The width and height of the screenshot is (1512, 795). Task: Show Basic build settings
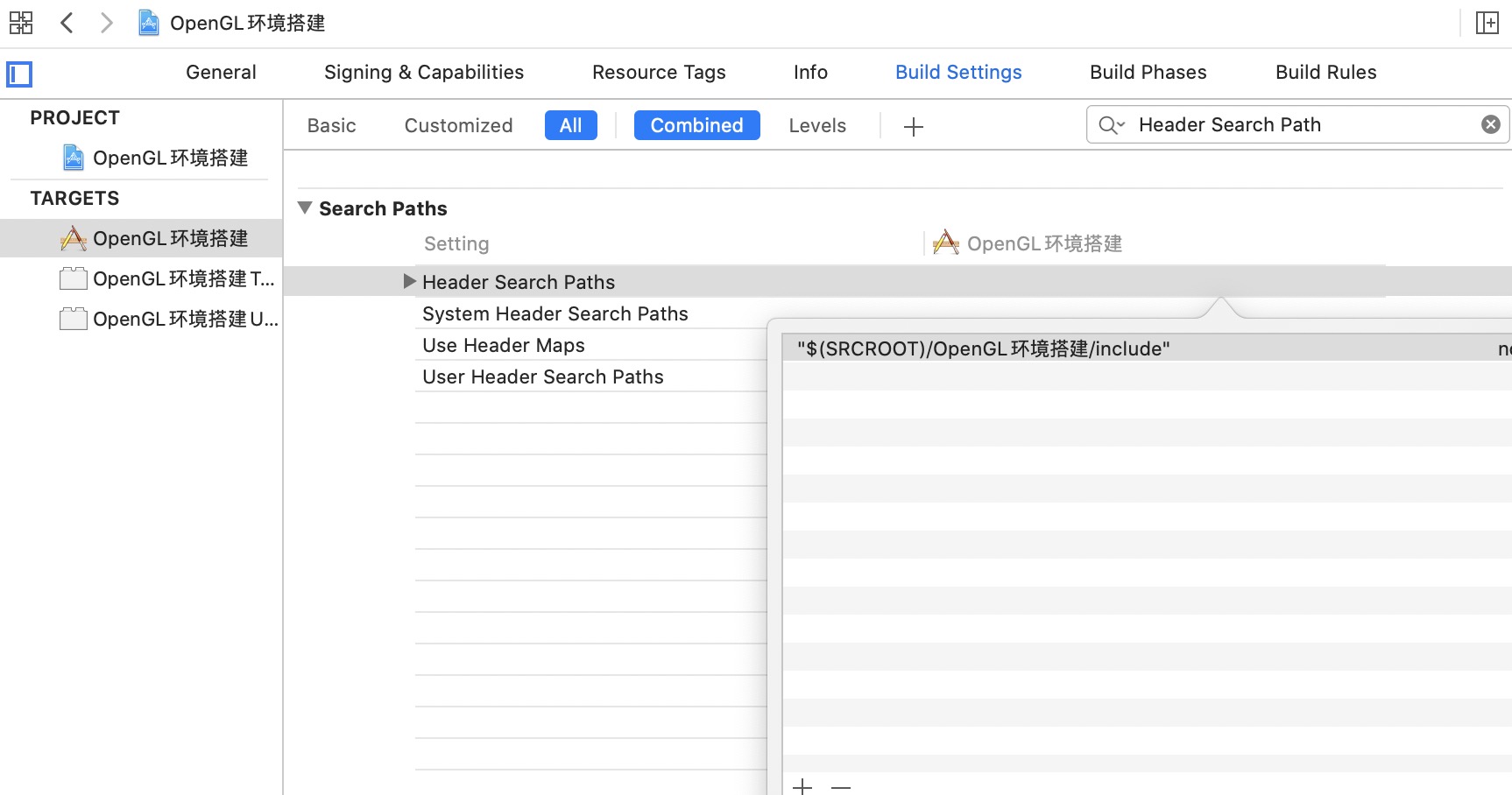point(331,126)
